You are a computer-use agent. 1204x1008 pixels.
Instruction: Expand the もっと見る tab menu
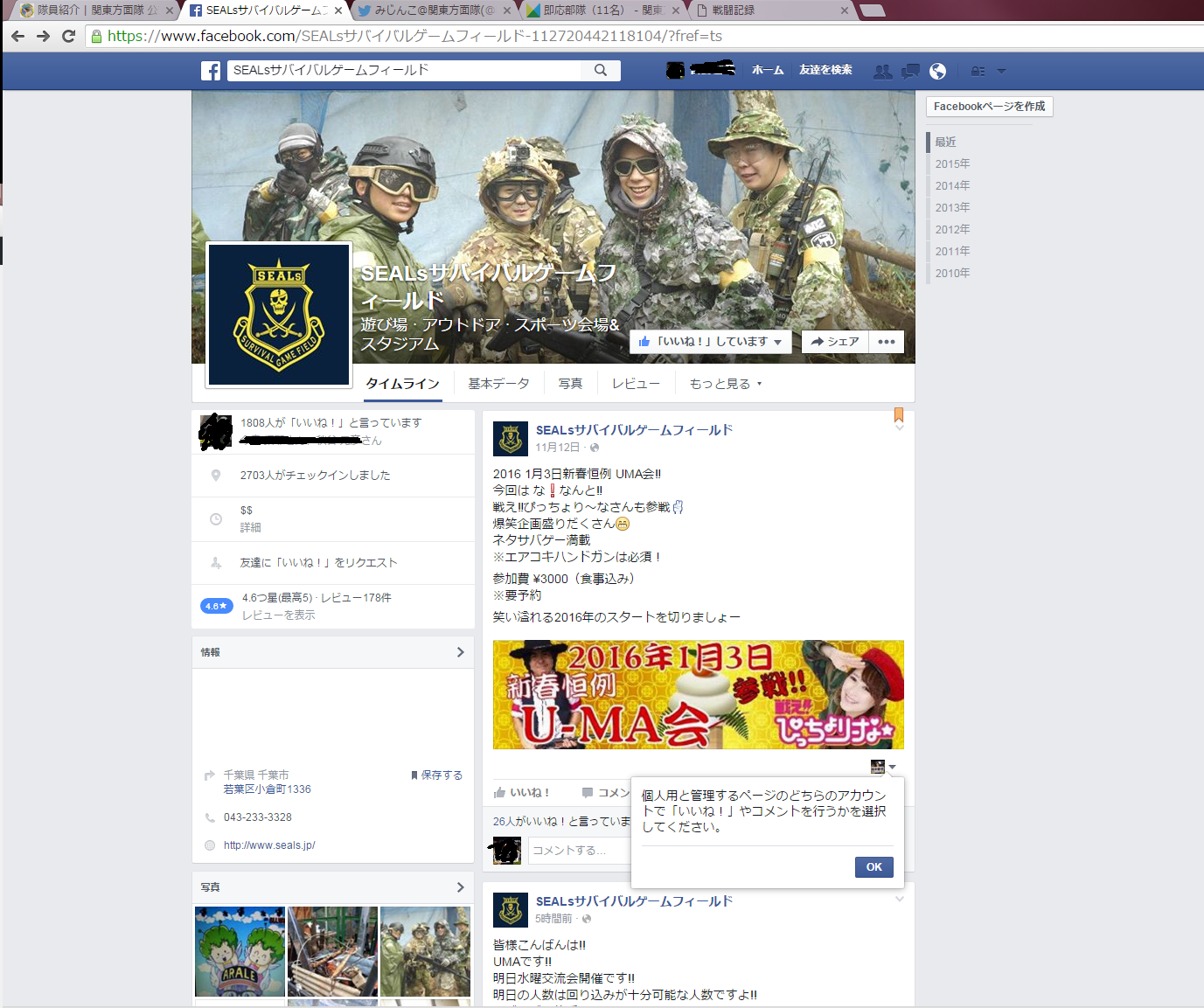click(x=726, y=384)
